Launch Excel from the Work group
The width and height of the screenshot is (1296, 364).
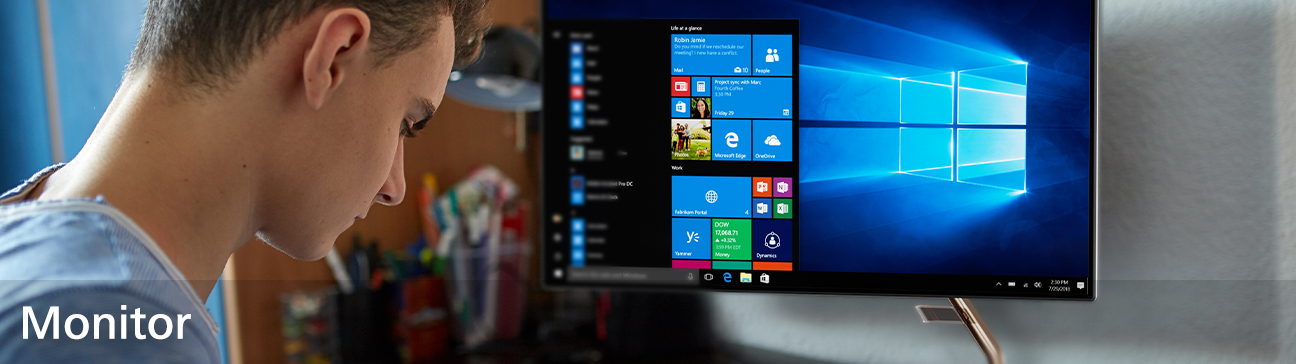782,208
